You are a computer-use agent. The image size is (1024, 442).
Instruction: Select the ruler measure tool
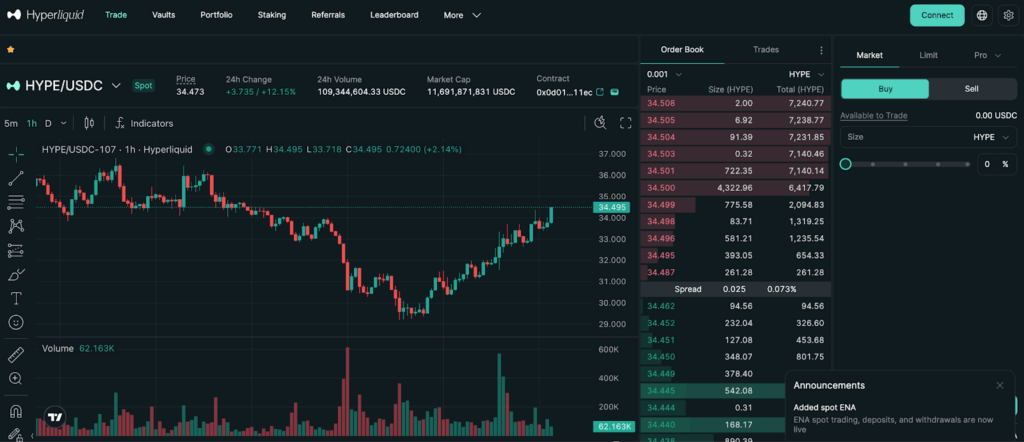(x=16, y=355)
